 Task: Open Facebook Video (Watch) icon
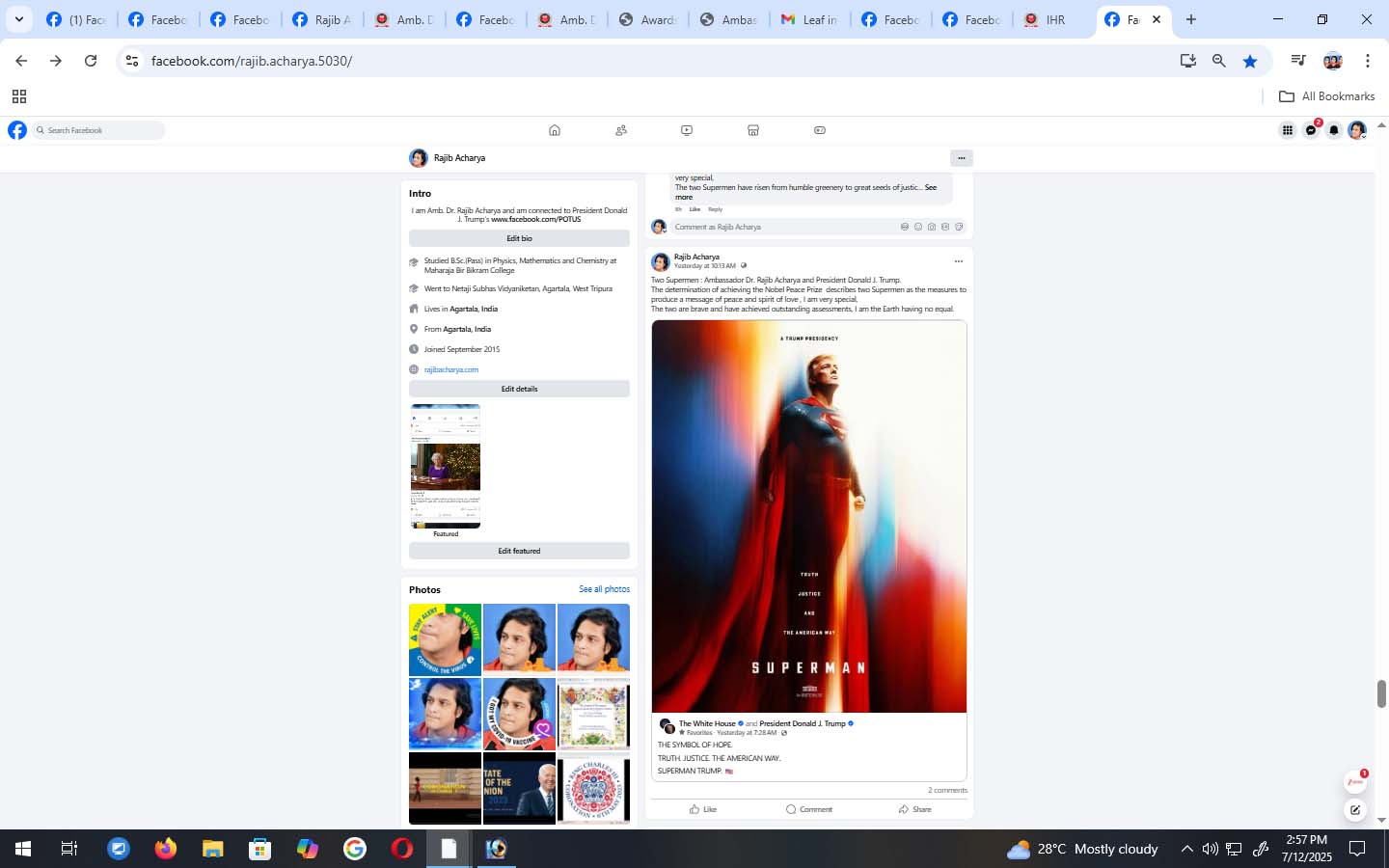pos(687,130)
